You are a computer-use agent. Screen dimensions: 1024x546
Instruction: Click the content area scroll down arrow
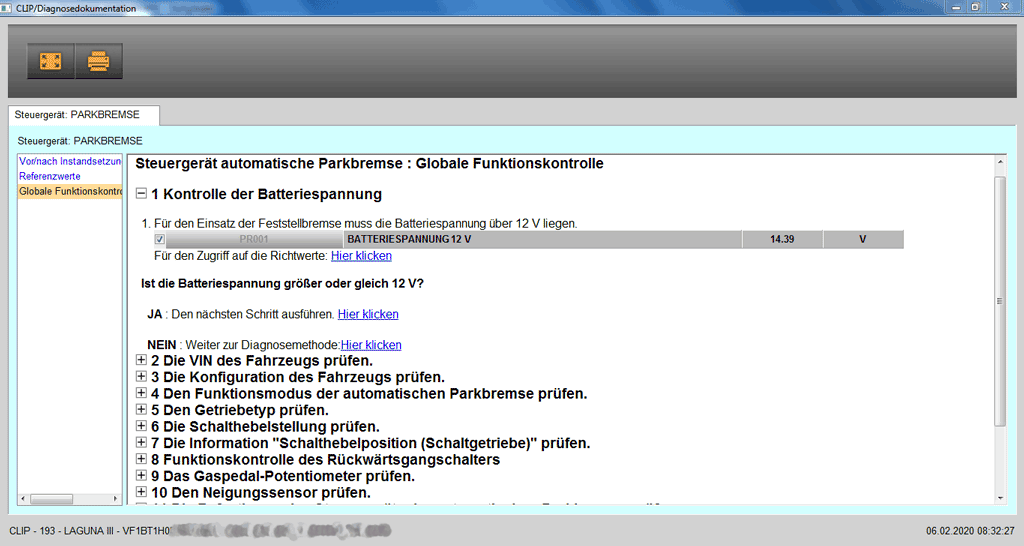pyautogui.click(x=1000, y=497)
